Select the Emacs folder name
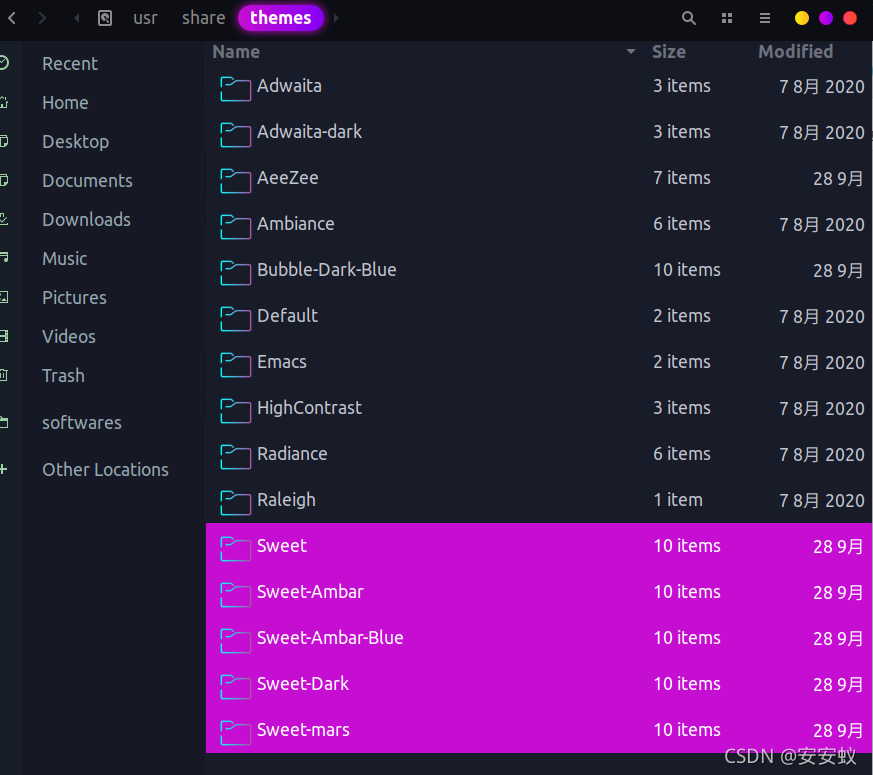873x775 pixels. point(282,362)
